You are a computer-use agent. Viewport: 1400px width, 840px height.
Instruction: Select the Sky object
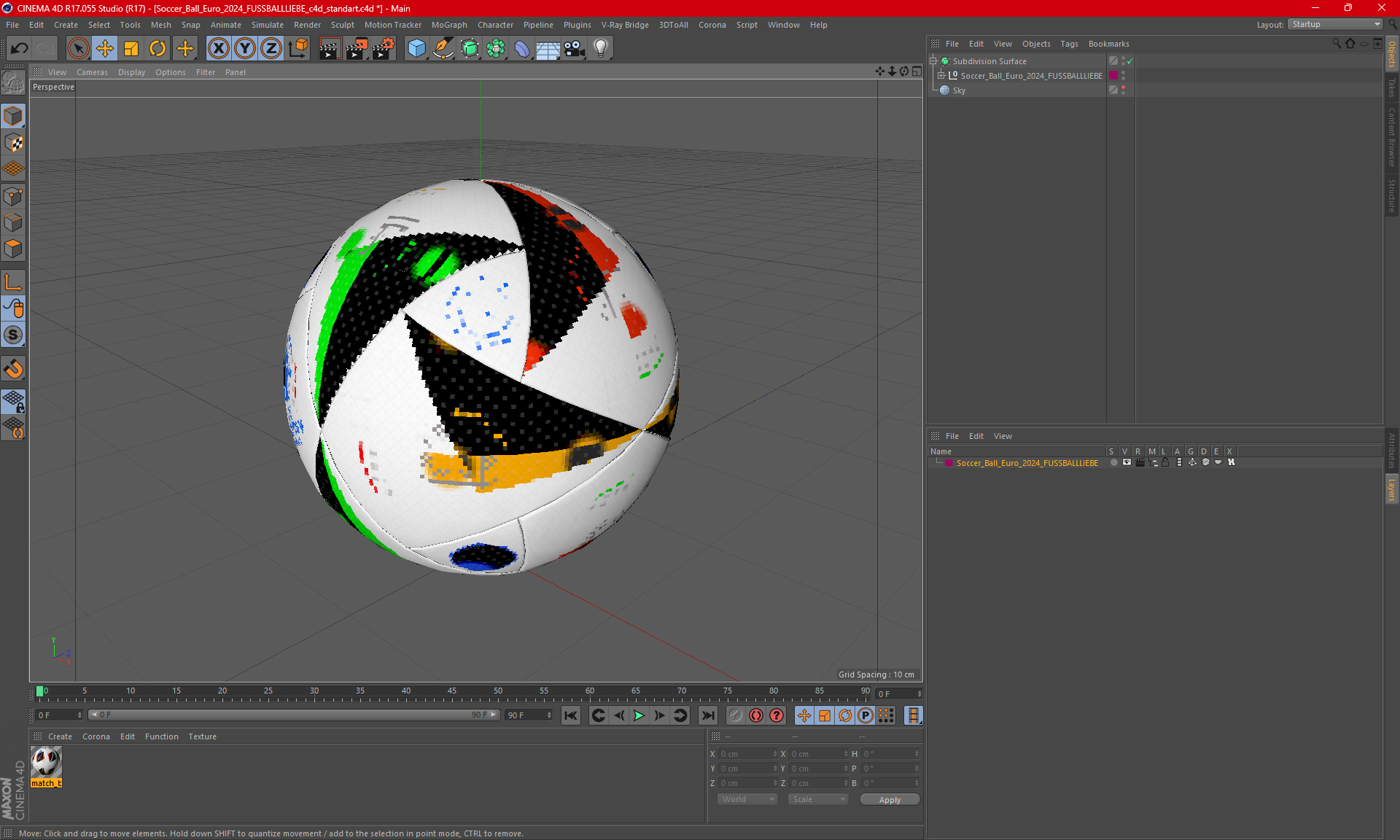959,90
